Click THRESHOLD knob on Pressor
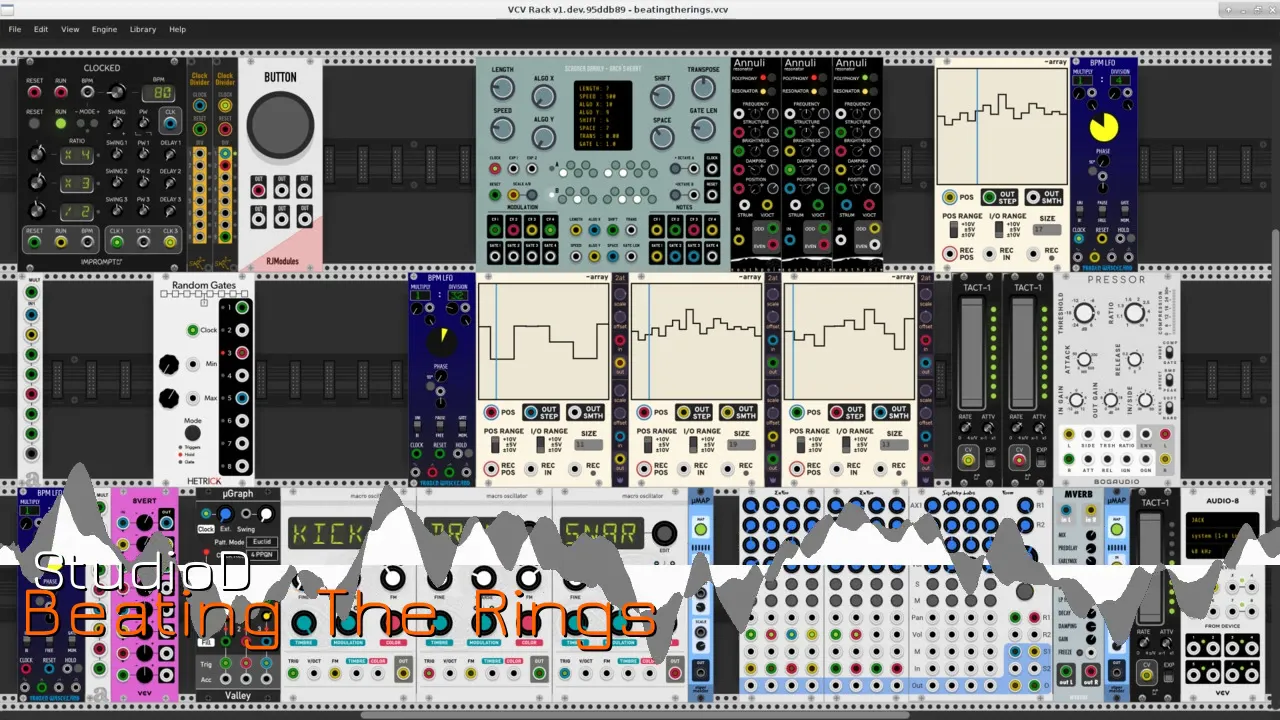 pyautogui.click(x=1084, y=314)
